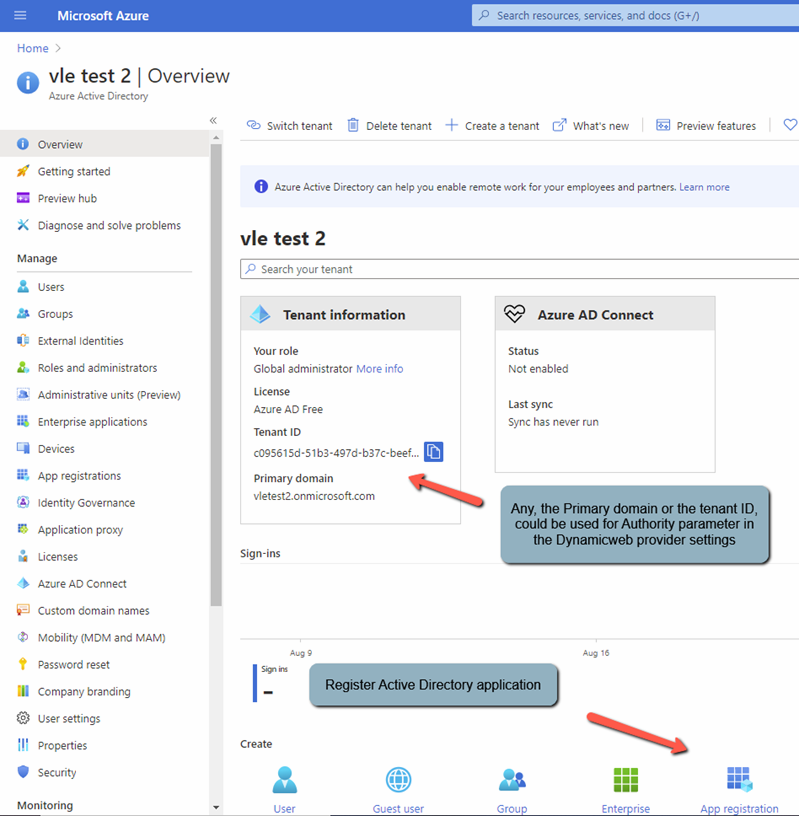Copy the Tenant ID to clipboard

click(433, 452)
